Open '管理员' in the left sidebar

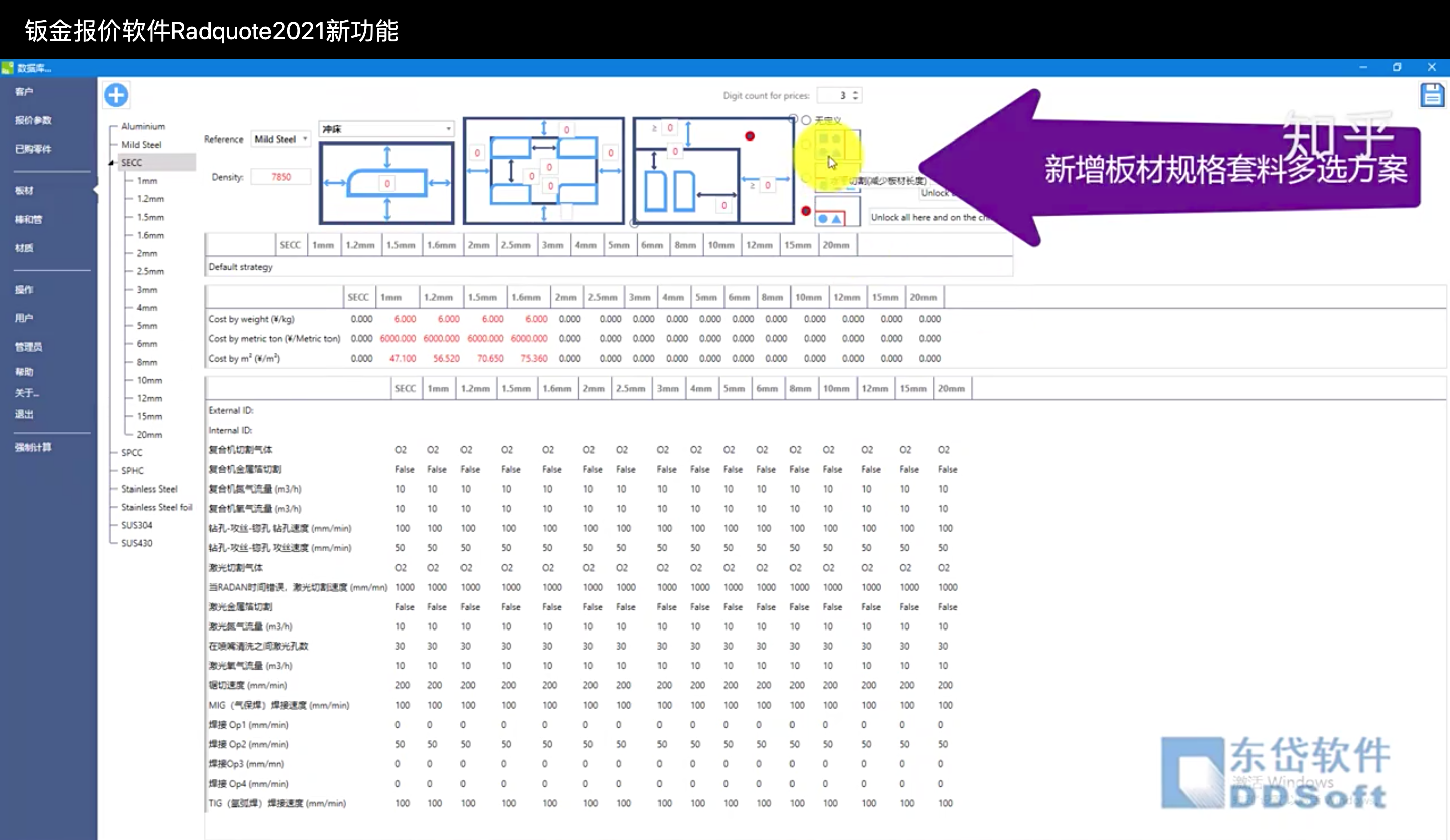[29, 347]
